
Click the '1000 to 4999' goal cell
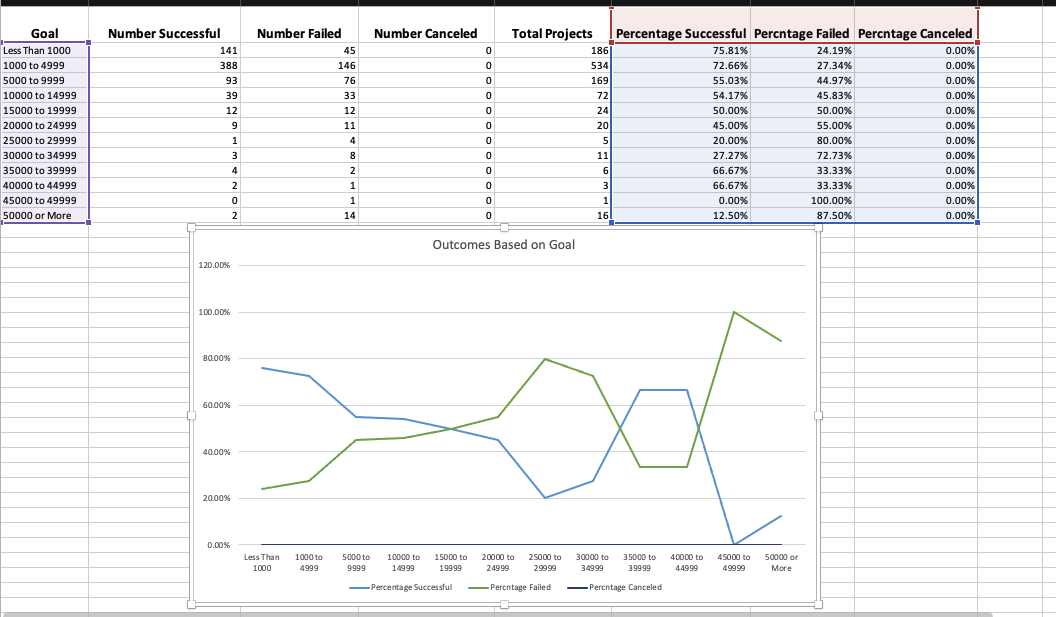coord(44,65)
